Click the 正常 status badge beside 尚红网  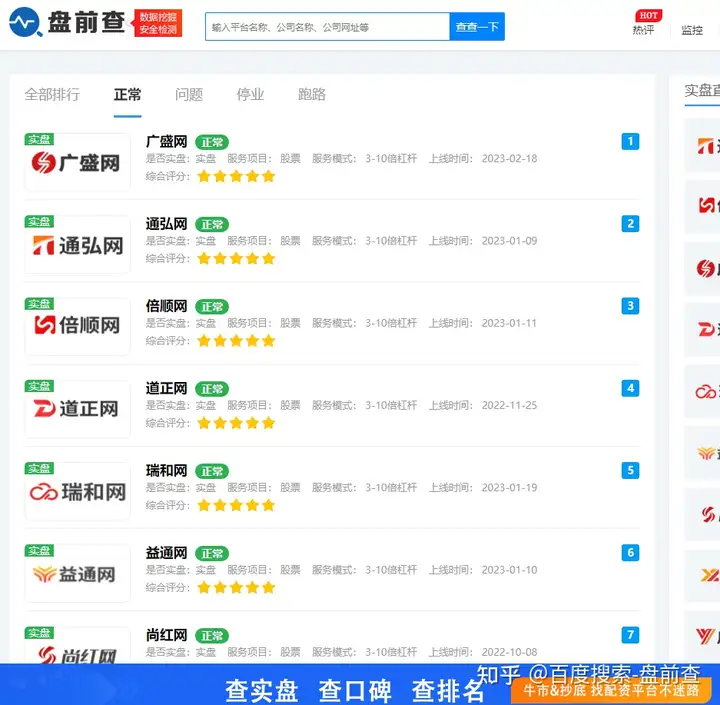click(x=212, y=636)
